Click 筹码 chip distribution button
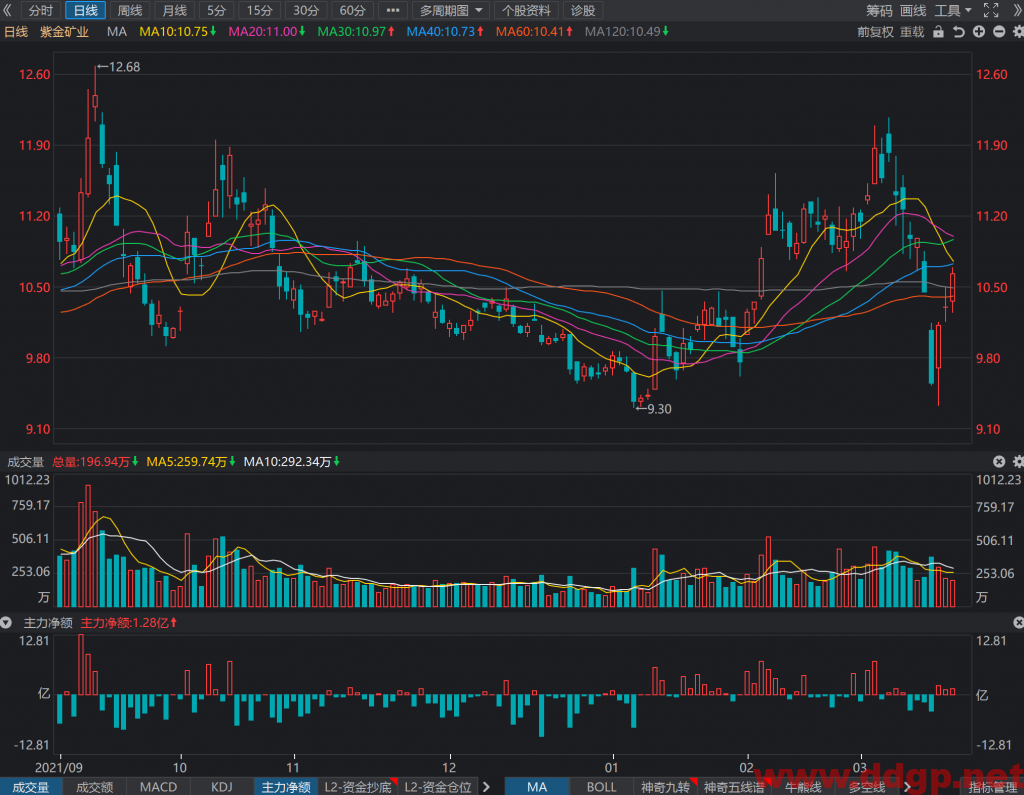 click(x=879, y=10)
